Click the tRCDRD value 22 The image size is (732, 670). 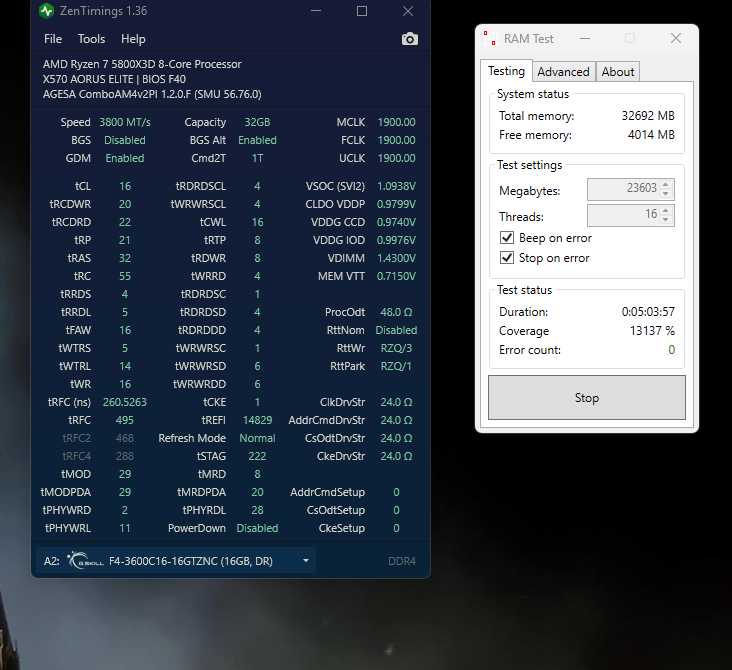125,222
